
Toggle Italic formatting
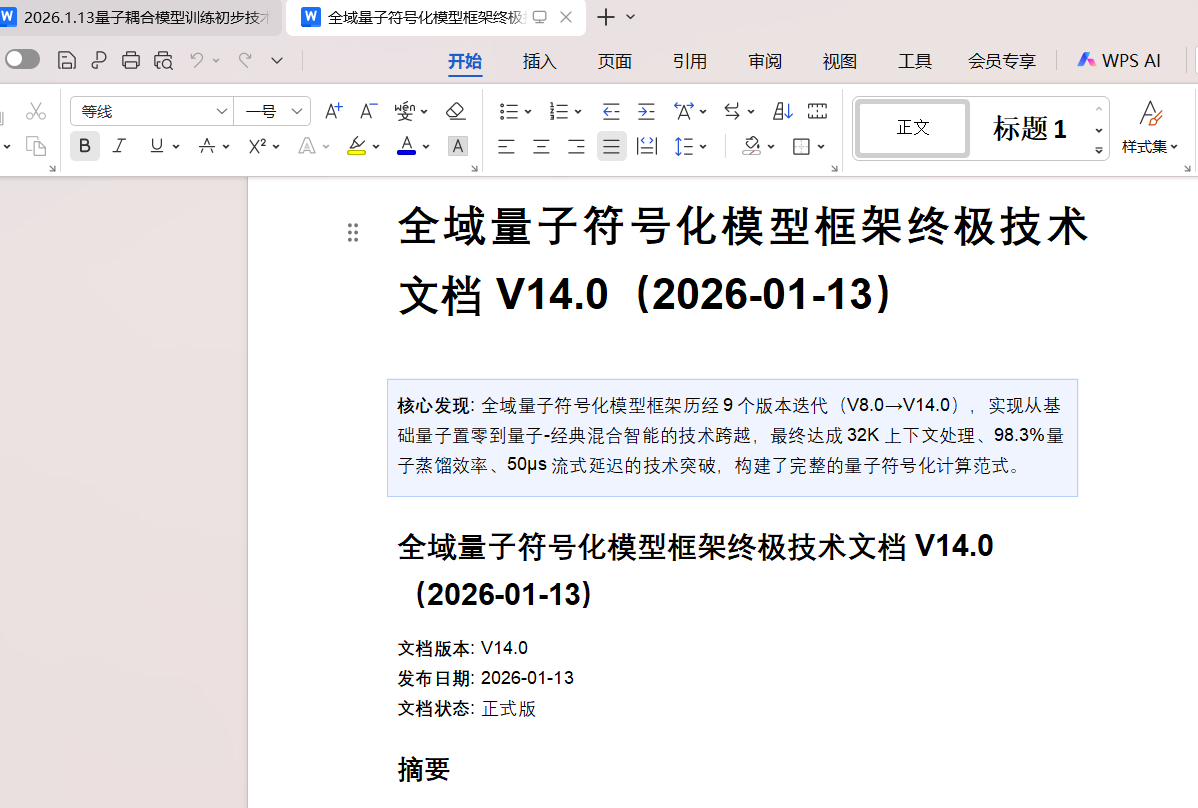click(119, 146)
